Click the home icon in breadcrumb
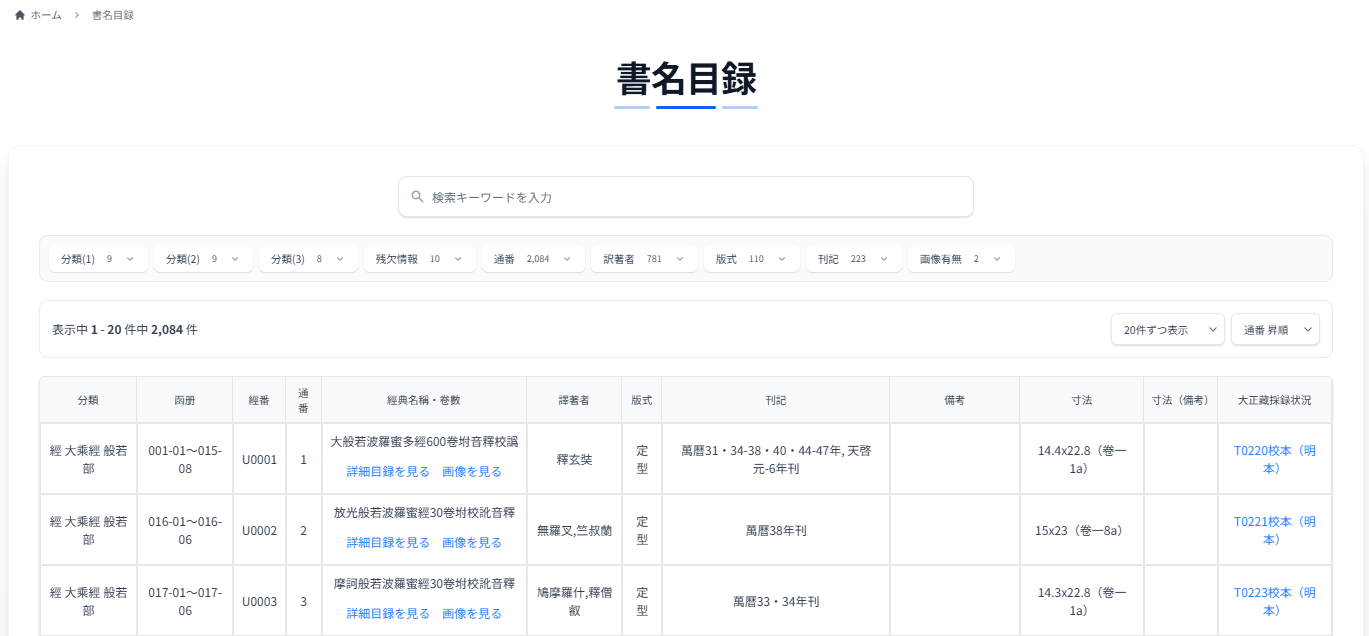 coord(20,15)
